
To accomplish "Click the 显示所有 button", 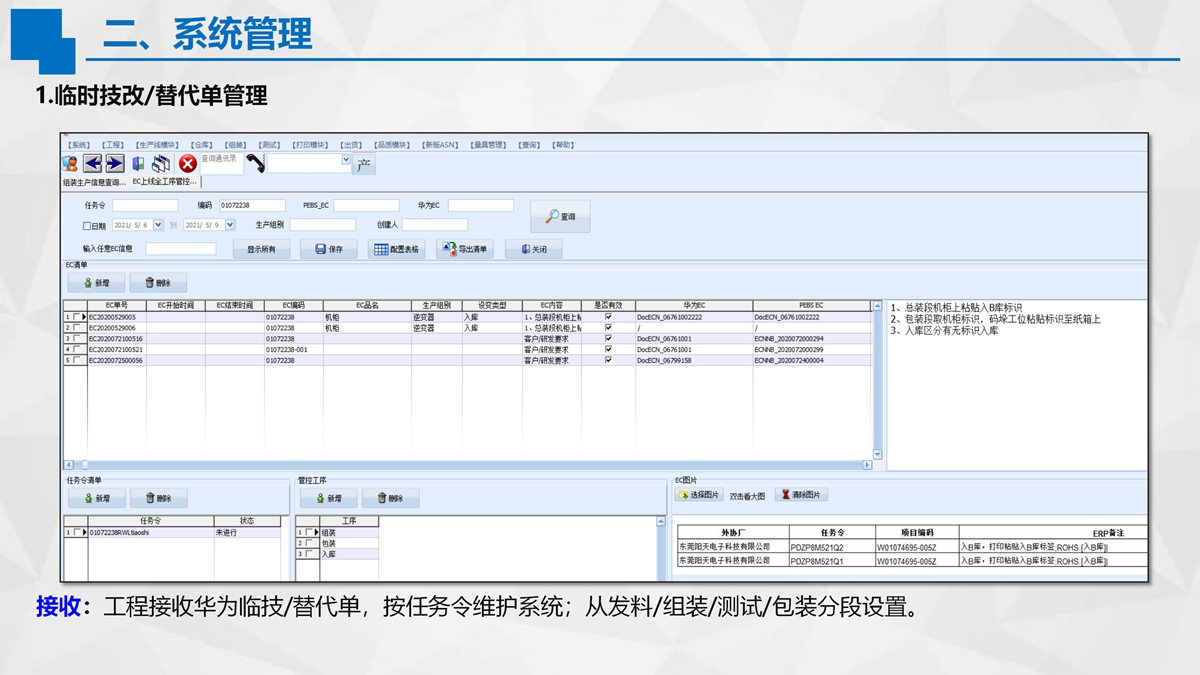I will click(261, 249).
